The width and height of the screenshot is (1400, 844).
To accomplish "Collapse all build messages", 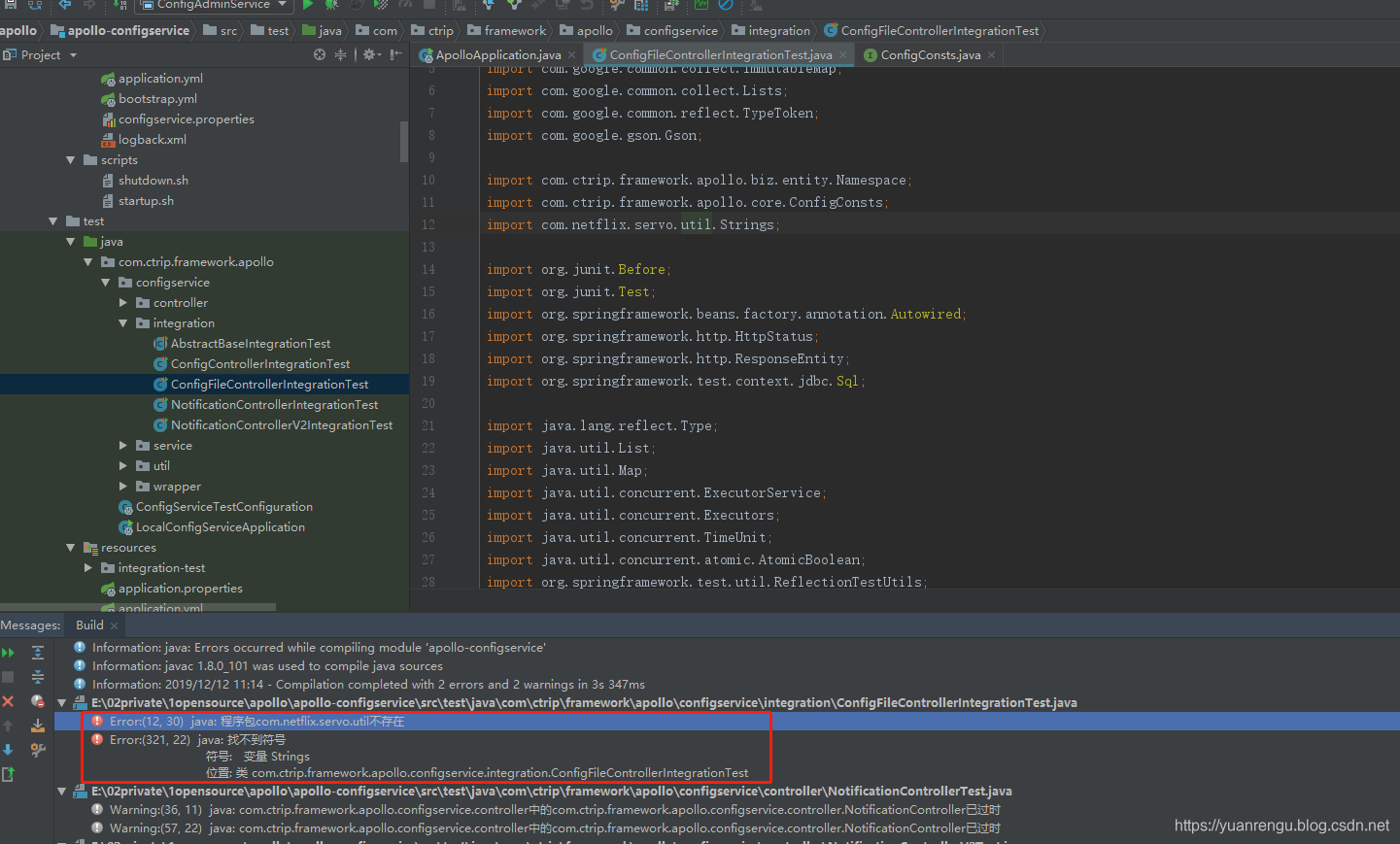I will [38, 677].
